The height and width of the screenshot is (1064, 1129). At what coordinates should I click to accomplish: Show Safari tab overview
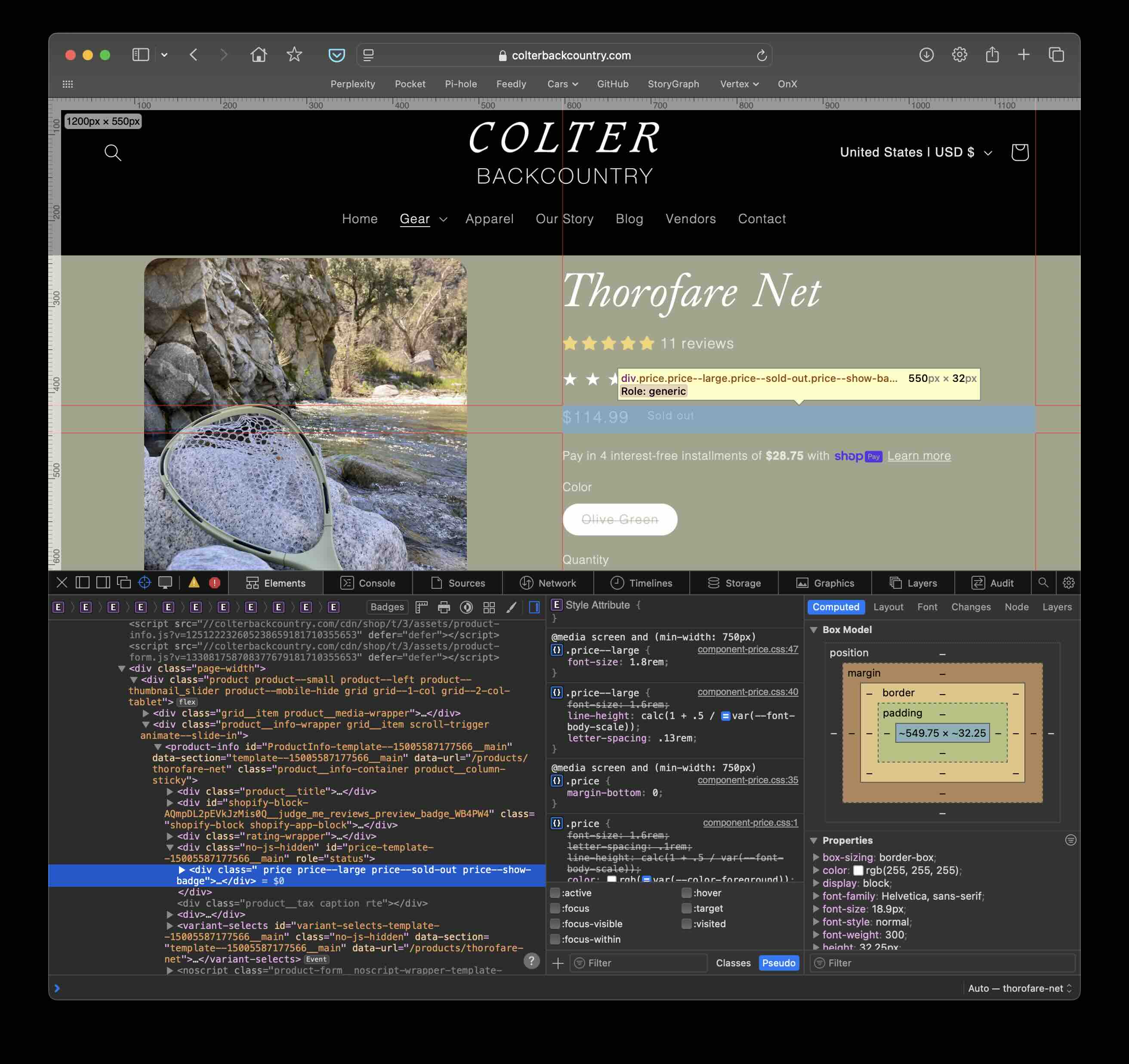point(1056,55)
